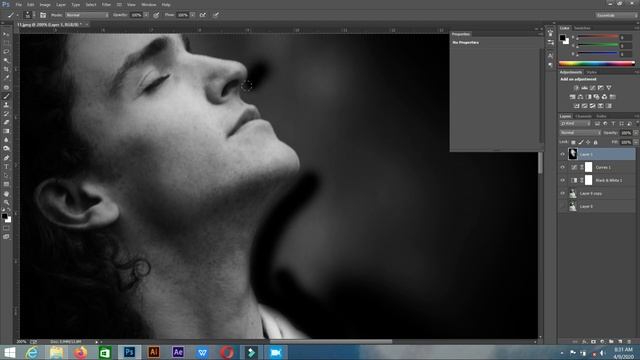
Task: Open the layer Fill dropdown arrow
Action: 636,142
